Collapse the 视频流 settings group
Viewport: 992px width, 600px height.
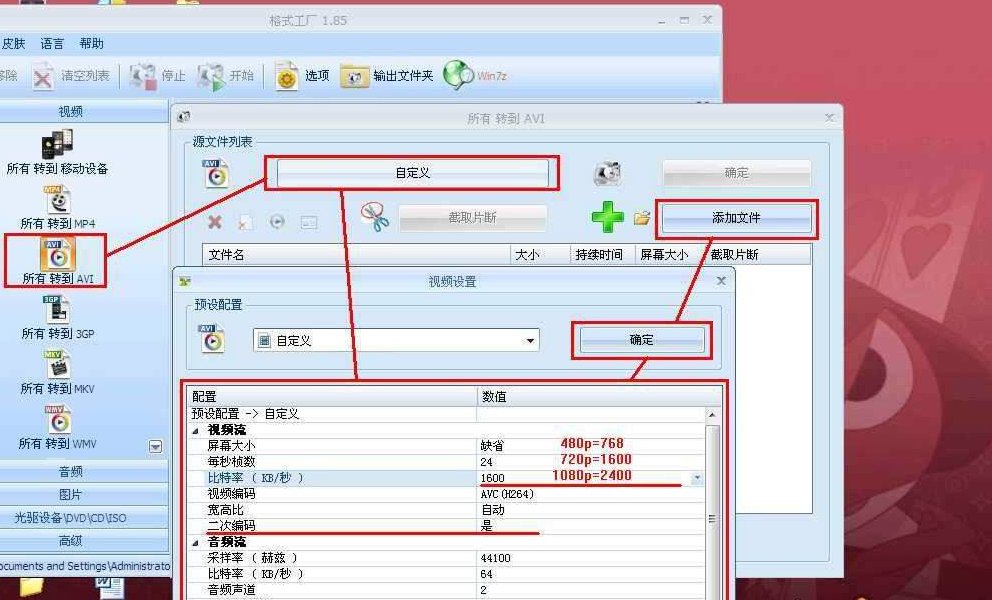[x=196, y=430]
